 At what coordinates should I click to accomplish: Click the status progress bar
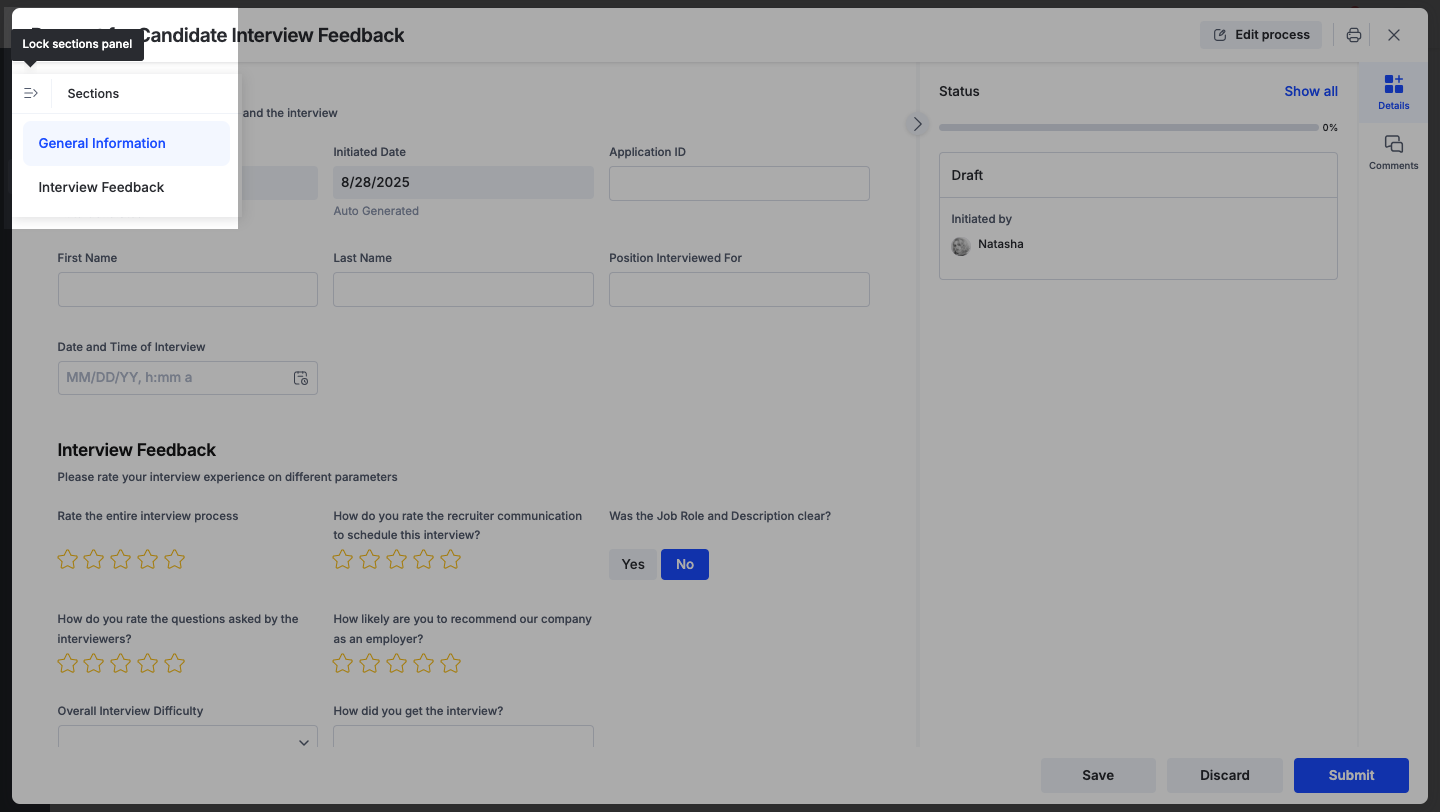pos(1128,128)
